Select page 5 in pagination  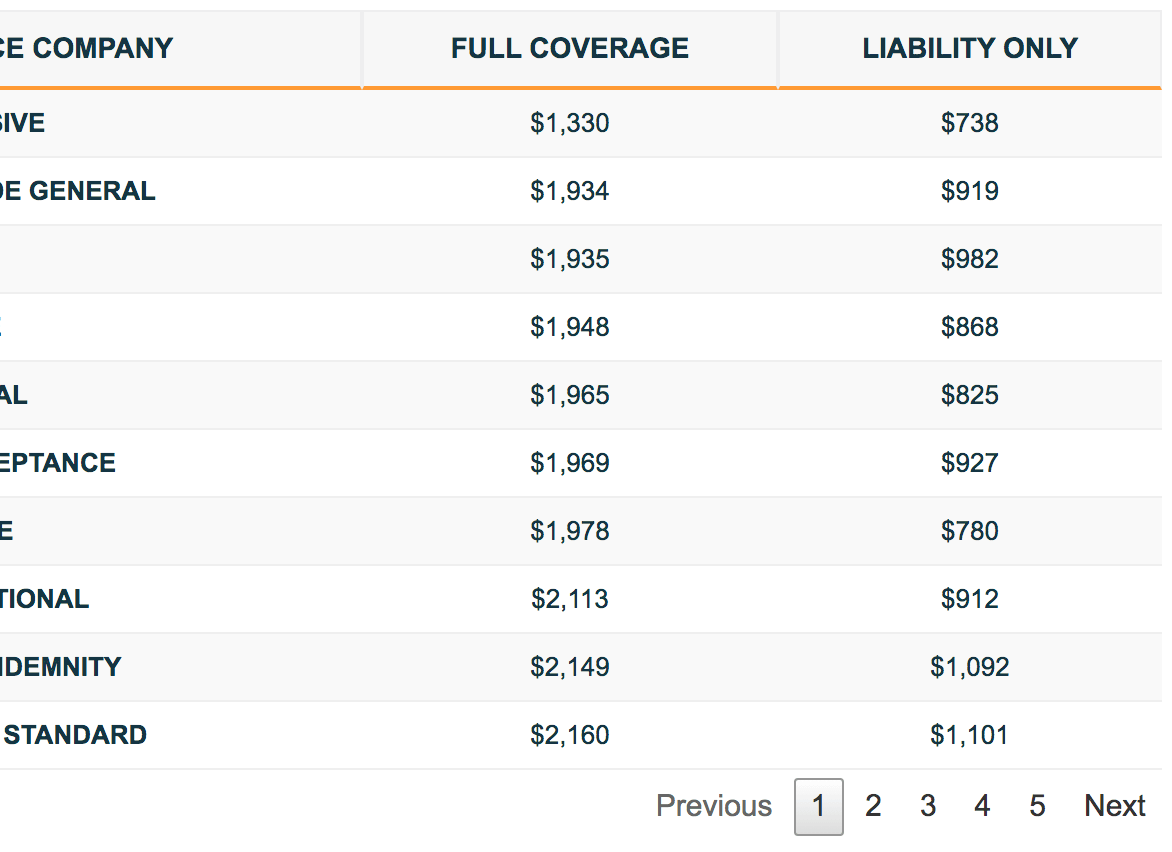coord(1037,806)
